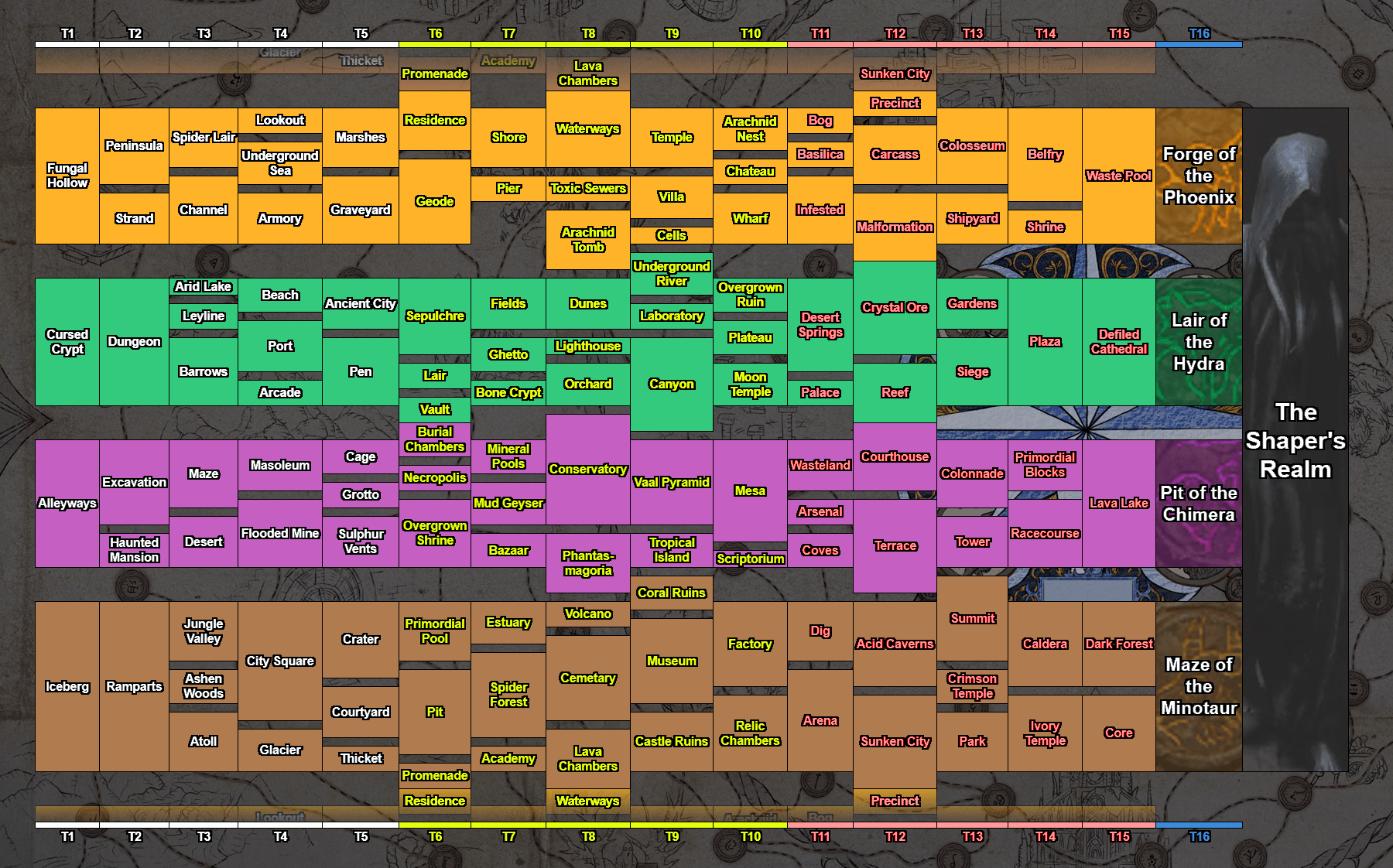Select the Desert Springs map cell
The width and height of the screenshot is (1393, 868).
[820, 325]
